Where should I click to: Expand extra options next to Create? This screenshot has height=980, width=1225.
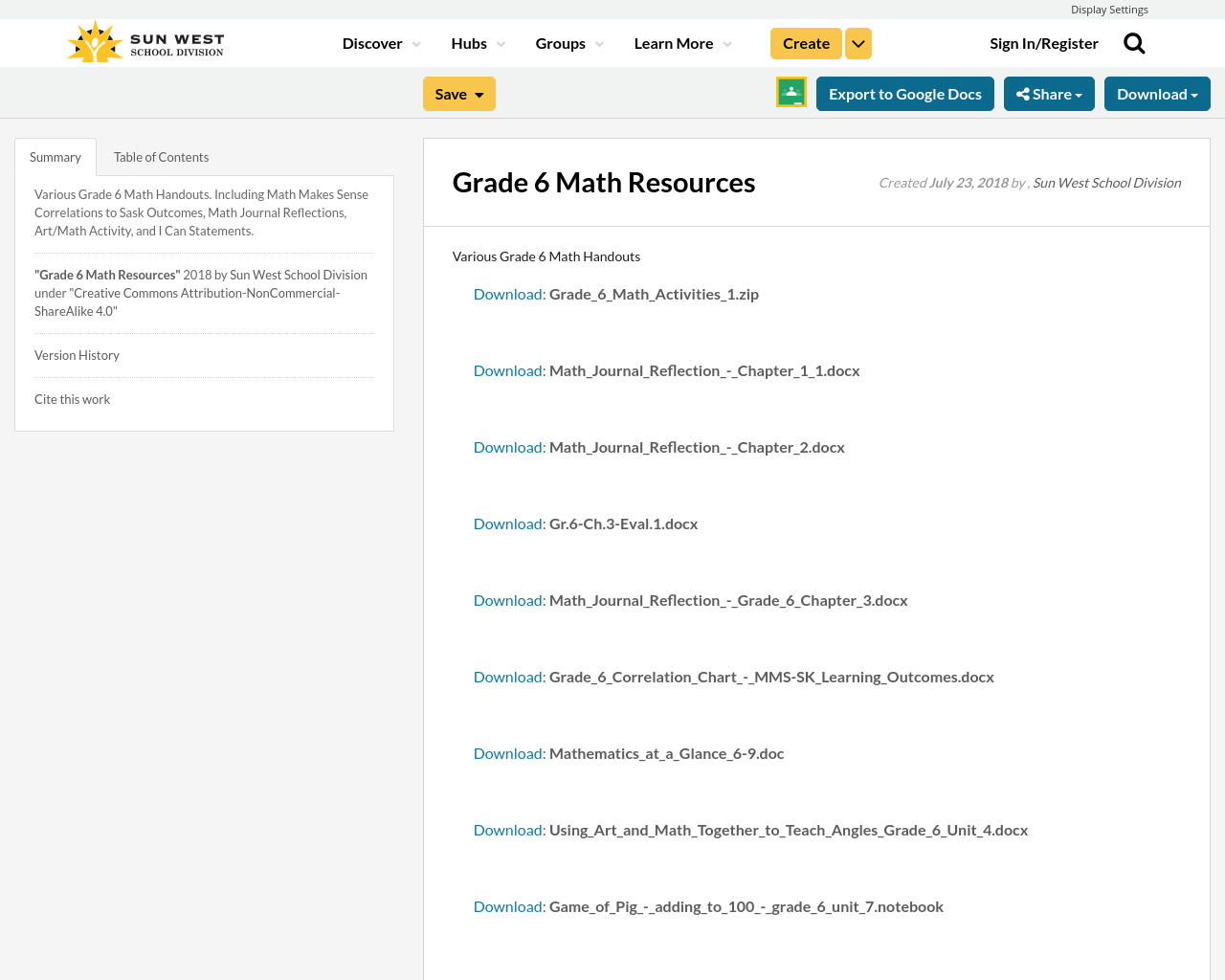[857, 42]
